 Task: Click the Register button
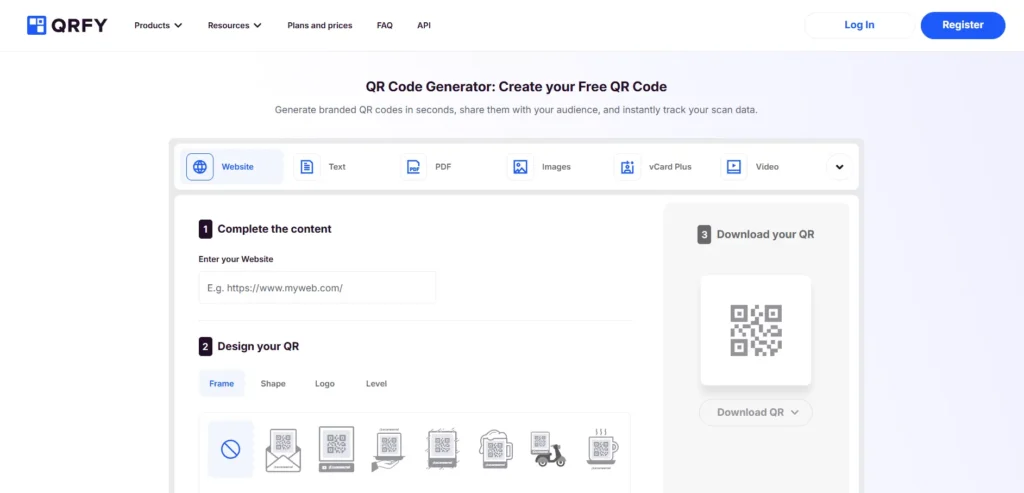tap(963, 25)
